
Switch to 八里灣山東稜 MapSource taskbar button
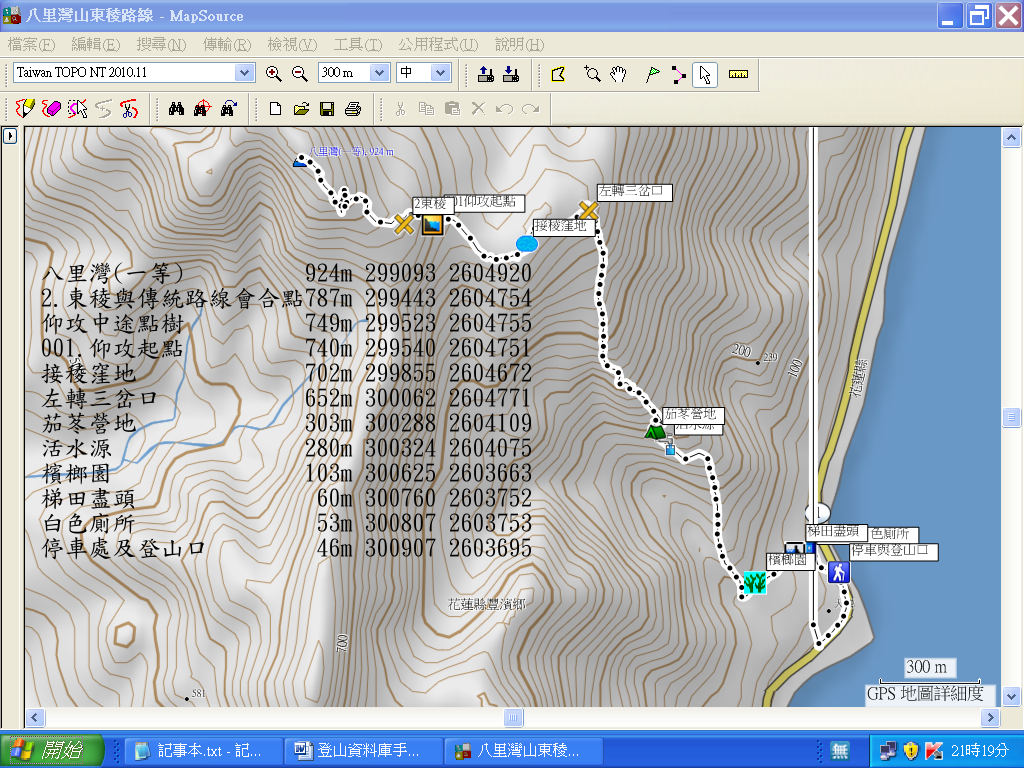click(523, 751)
